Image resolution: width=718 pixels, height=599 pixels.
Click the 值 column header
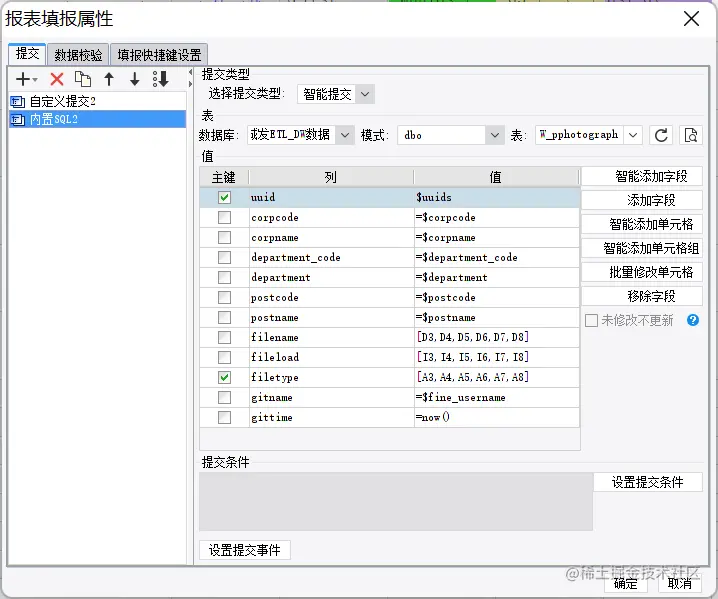tap(496, 177)
